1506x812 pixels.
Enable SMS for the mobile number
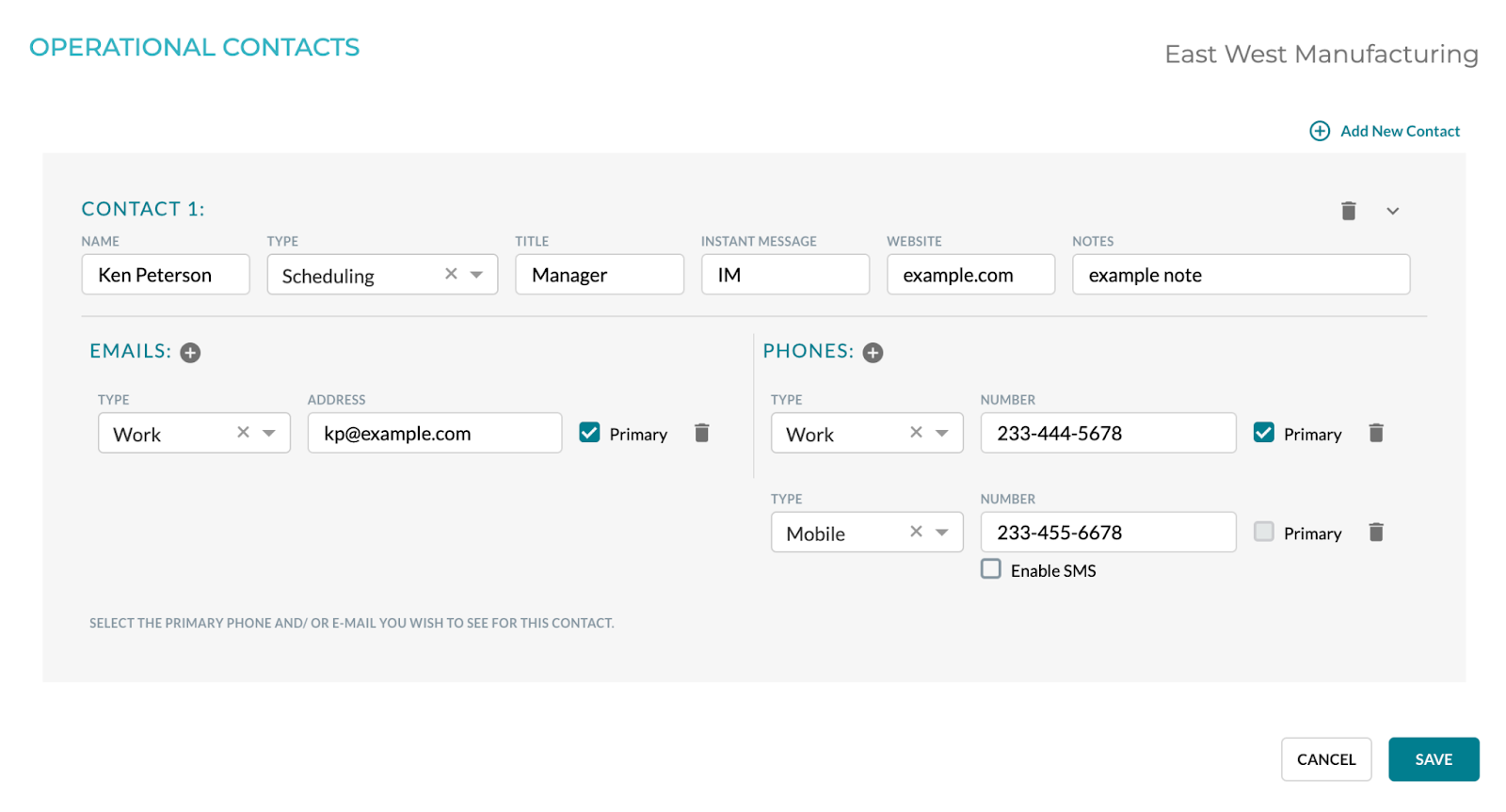click(990, 569)
